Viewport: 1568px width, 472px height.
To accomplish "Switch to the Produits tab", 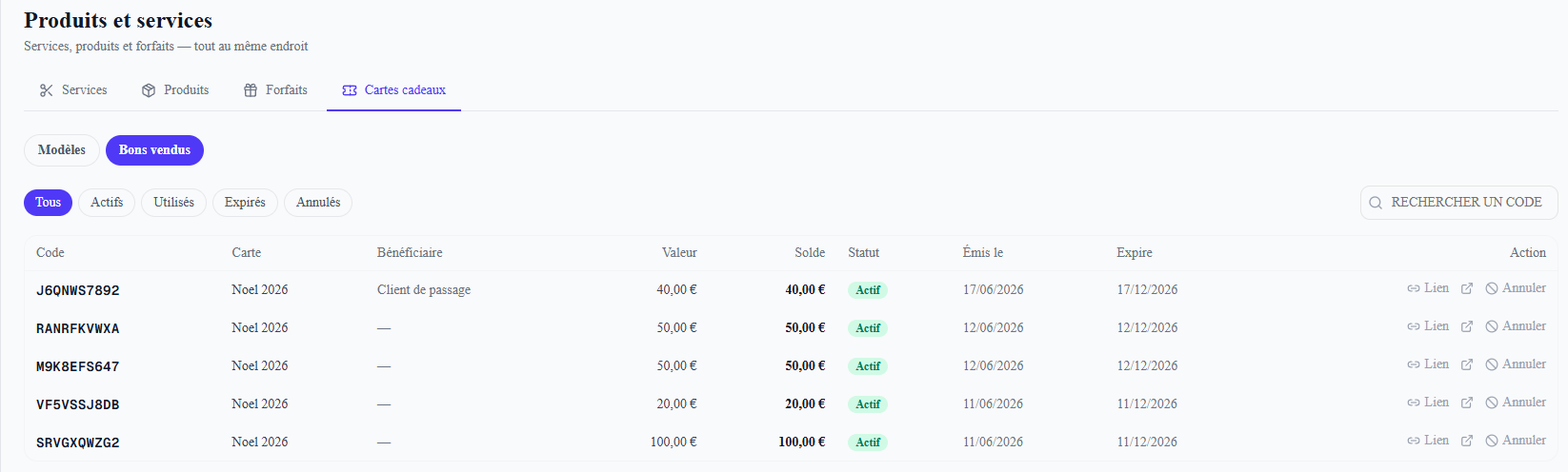I will 175,90.
